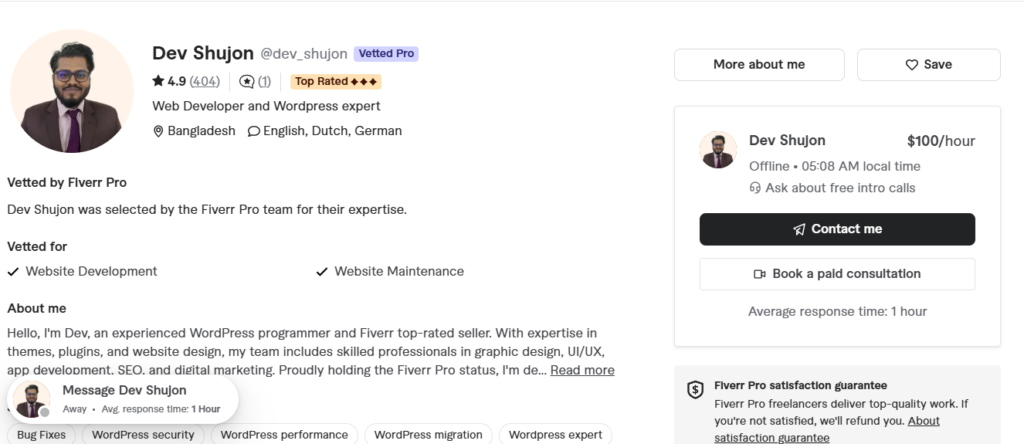Click the shield dollar satisfaction guarantee icon

[x=696, y=390]
